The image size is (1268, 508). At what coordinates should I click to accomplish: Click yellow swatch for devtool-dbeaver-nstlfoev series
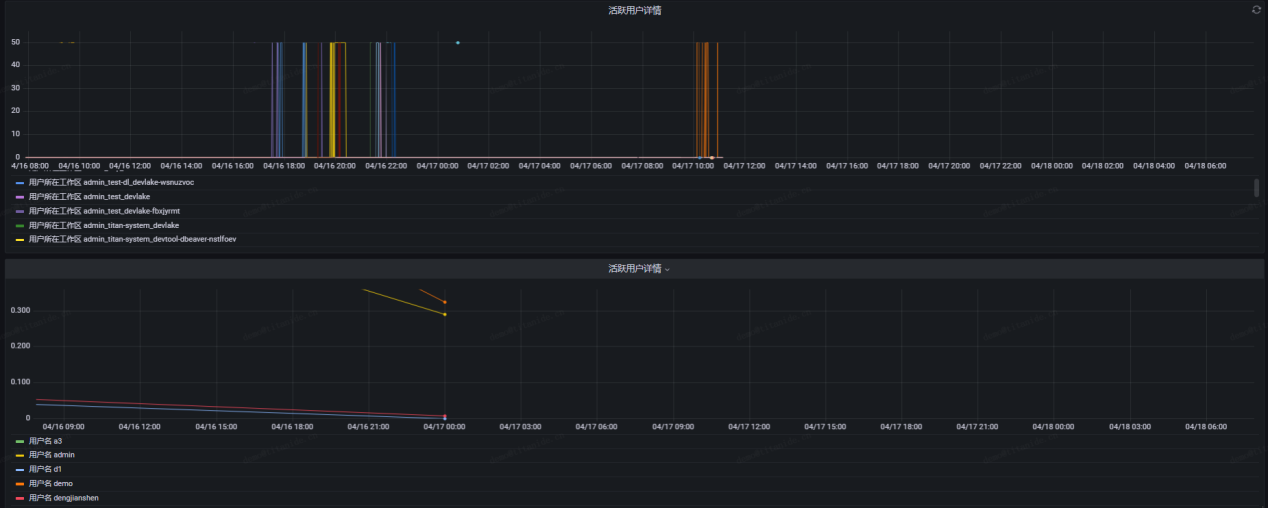click(x=20, y=240)
